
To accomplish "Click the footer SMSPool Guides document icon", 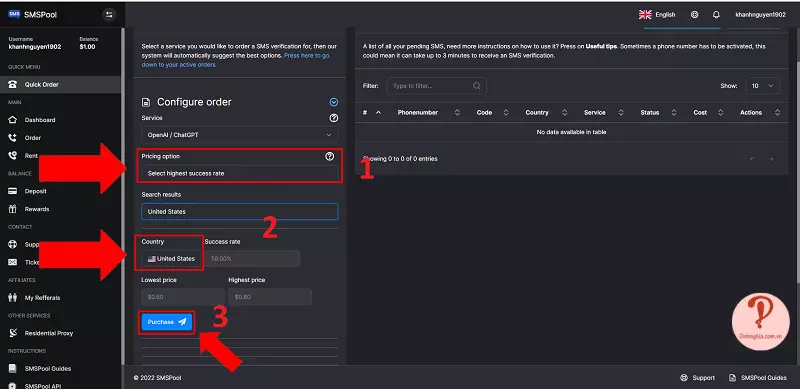I will (x=732, y=378).
